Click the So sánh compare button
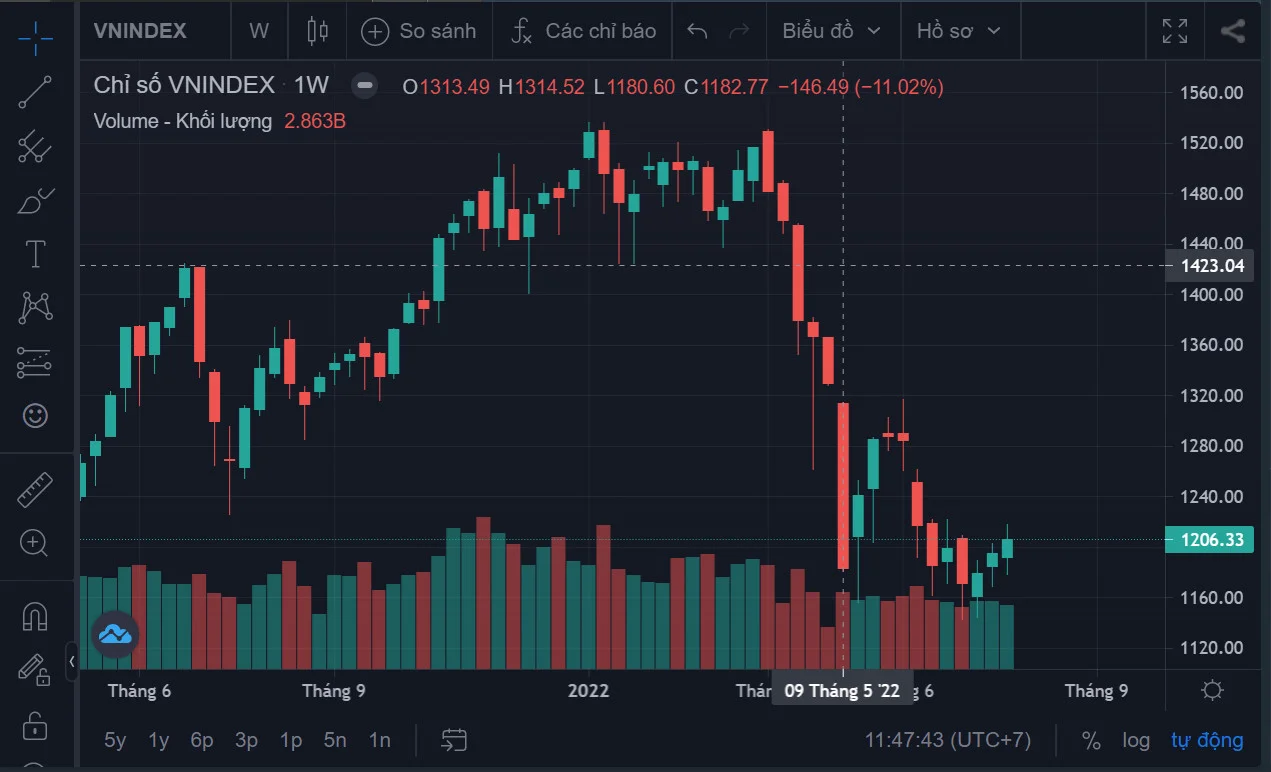The width and height of the screenshot is (1271, 772). [x=419, y=31]
